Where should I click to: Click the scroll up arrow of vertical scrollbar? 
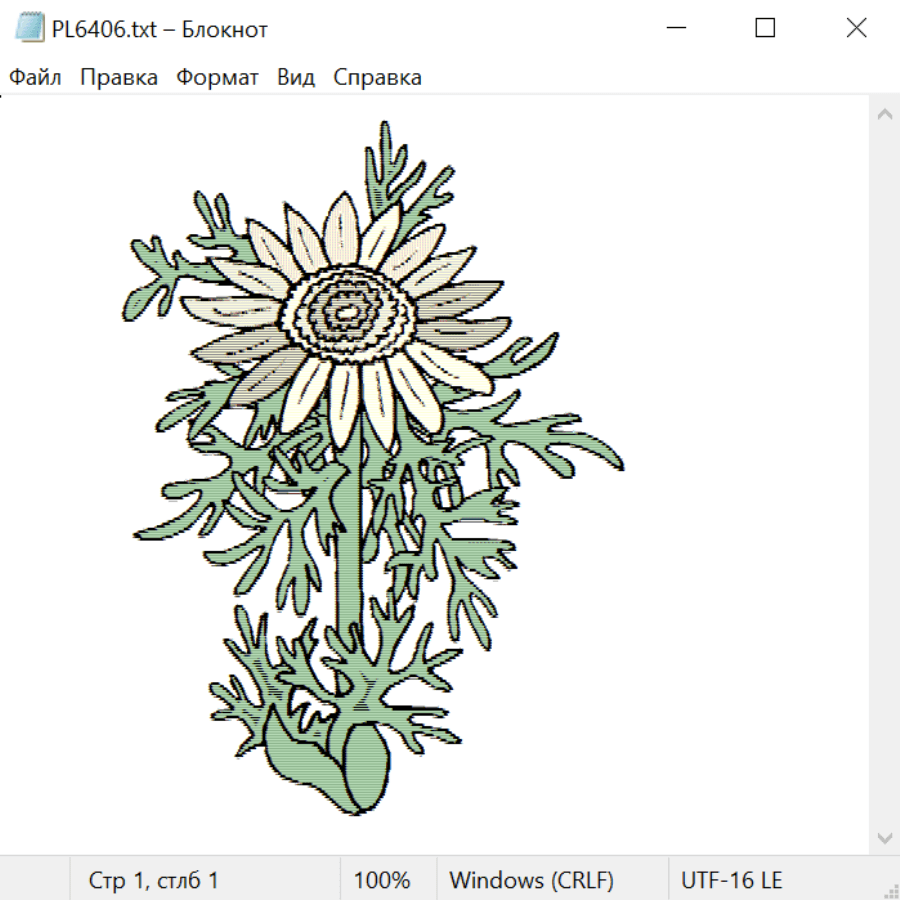point(884,115)
